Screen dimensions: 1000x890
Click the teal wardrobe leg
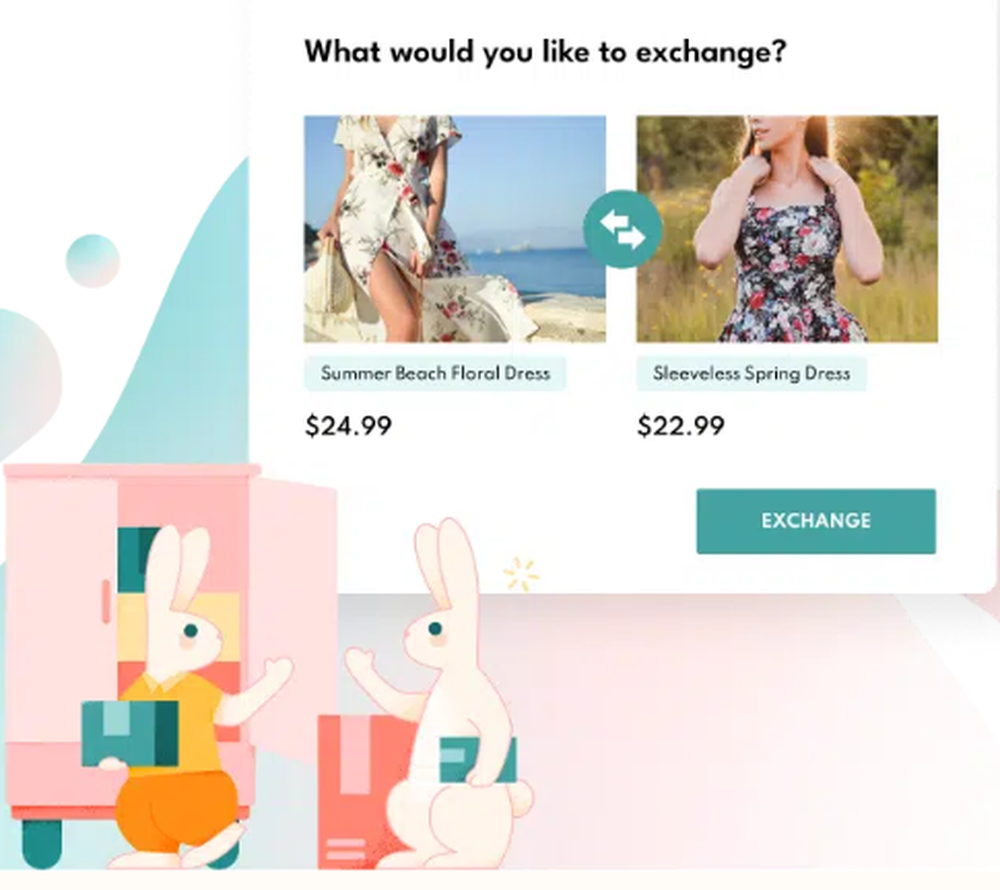pyautogui.click(x=42, y=843)
